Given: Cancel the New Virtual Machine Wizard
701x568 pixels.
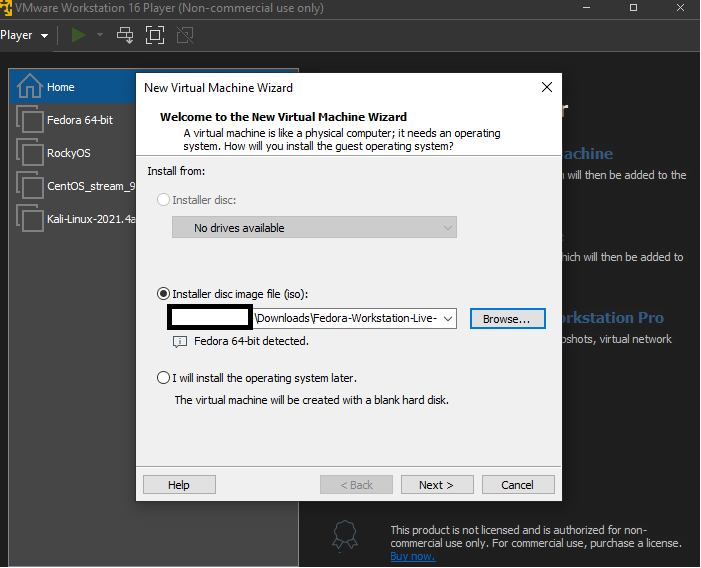Looking at the screenshot, I should pyautogui.click(x=517, y=485).
